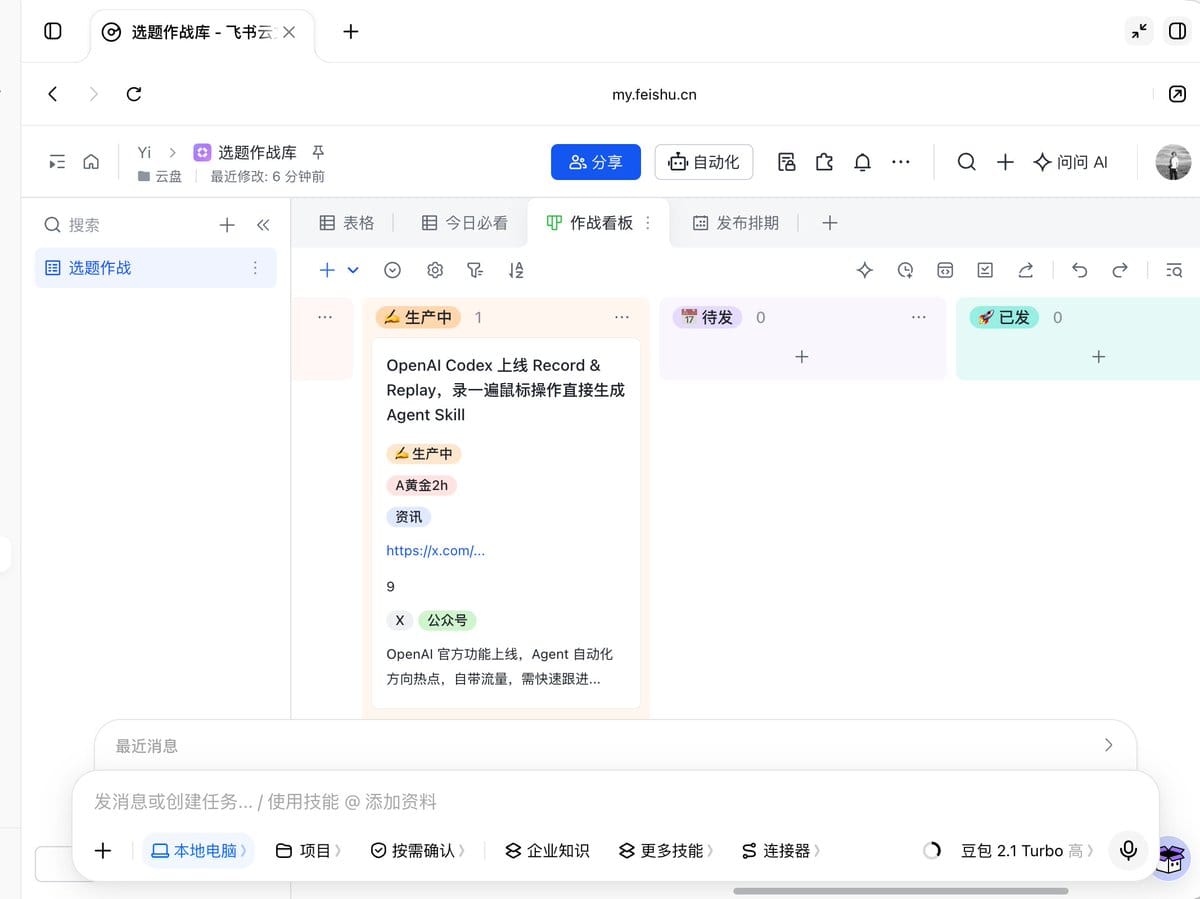Open the 项目 selector
Viewport: 1200px width, 899px height.
[x=308, y=851]
